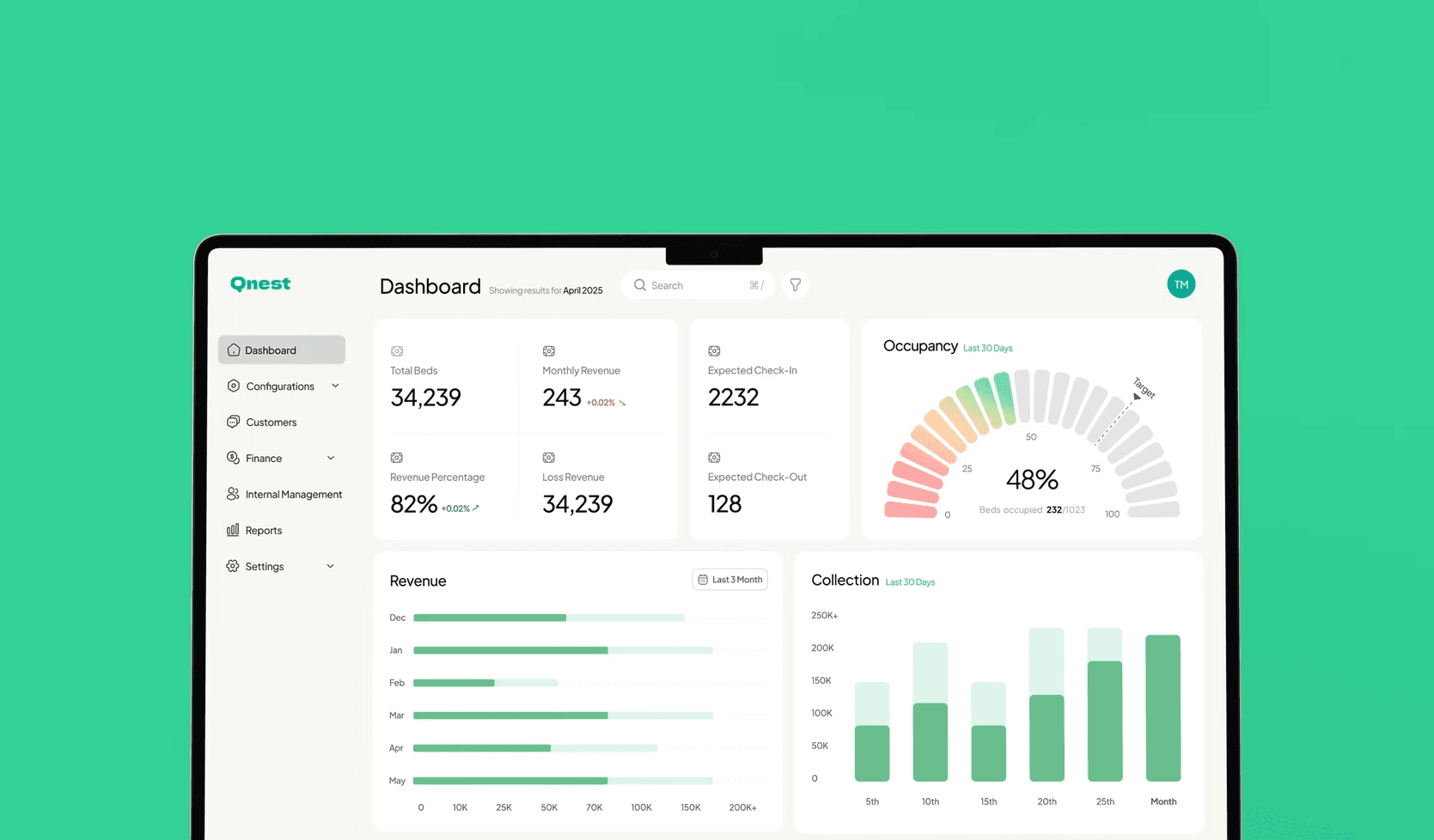Screen dimensions: 1434x840
Task: Click the Expected Check-In icon
Action: point(714,351)
